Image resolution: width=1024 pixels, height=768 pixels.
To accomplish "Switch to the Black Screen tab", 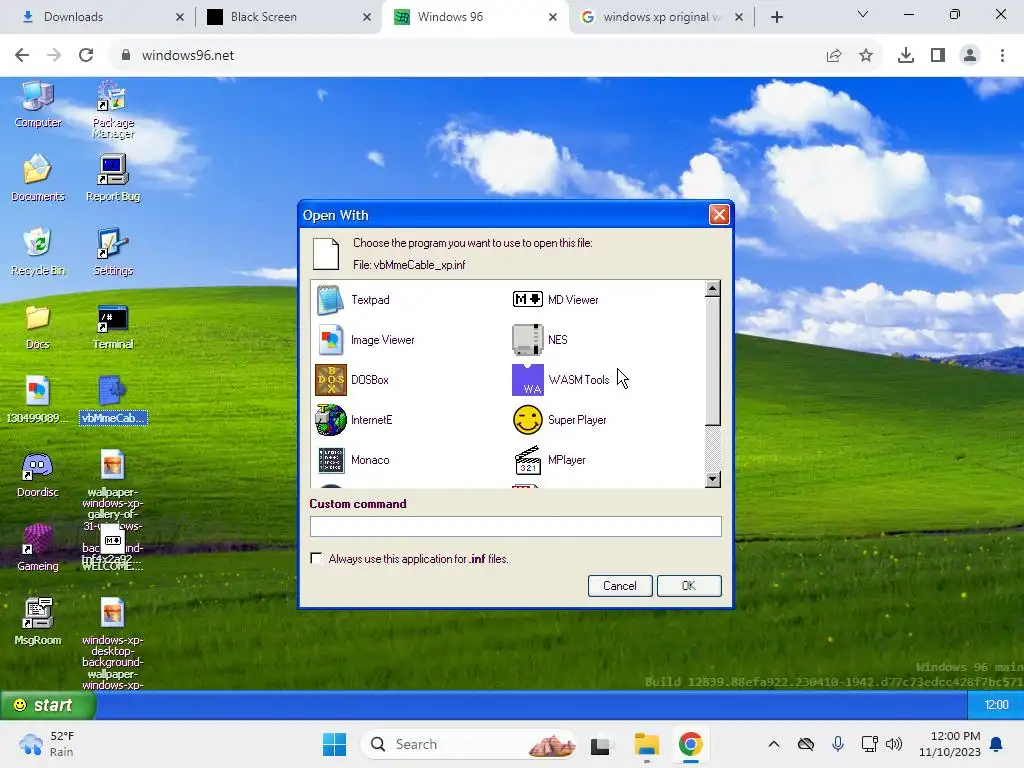I will [x=289, y=17].
